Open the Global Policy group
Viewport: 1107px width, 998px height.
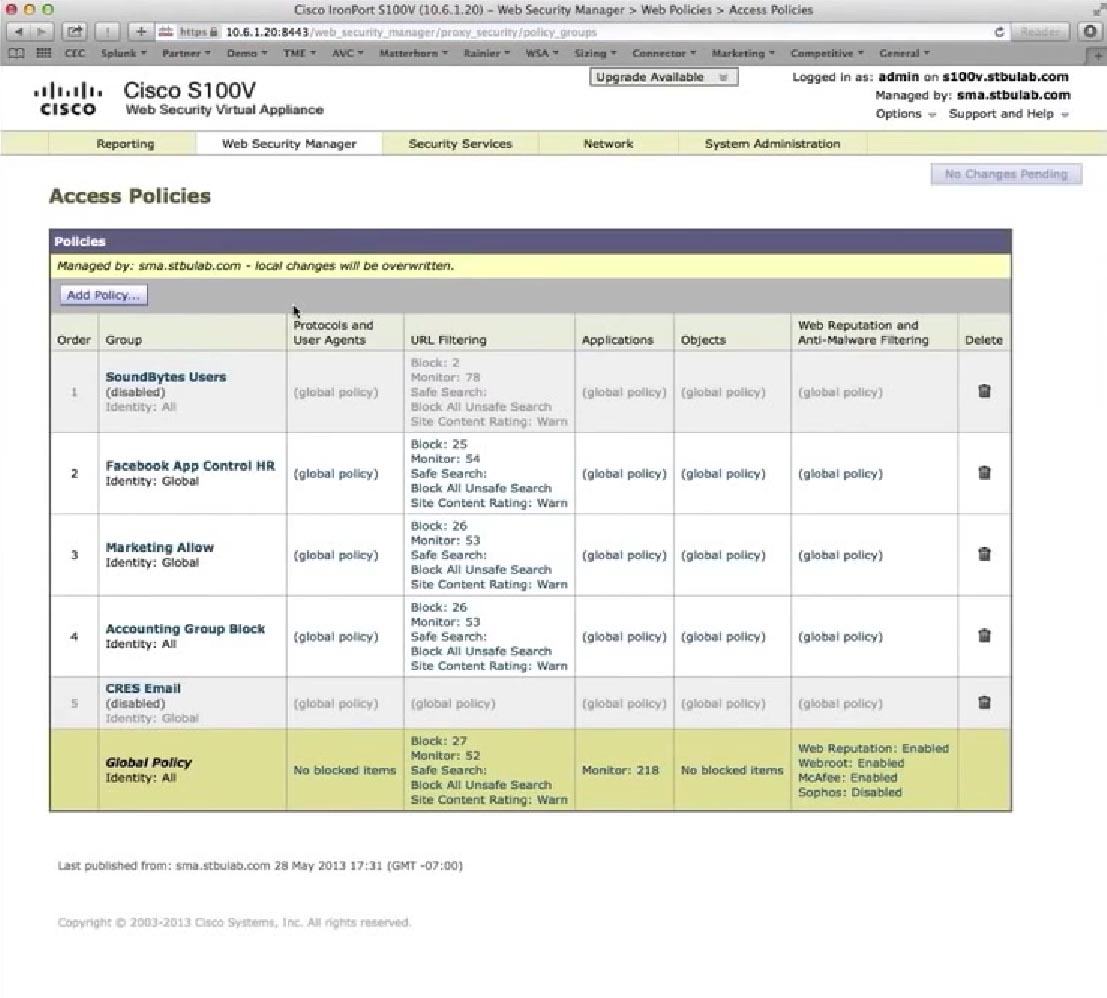click(148, 762)
